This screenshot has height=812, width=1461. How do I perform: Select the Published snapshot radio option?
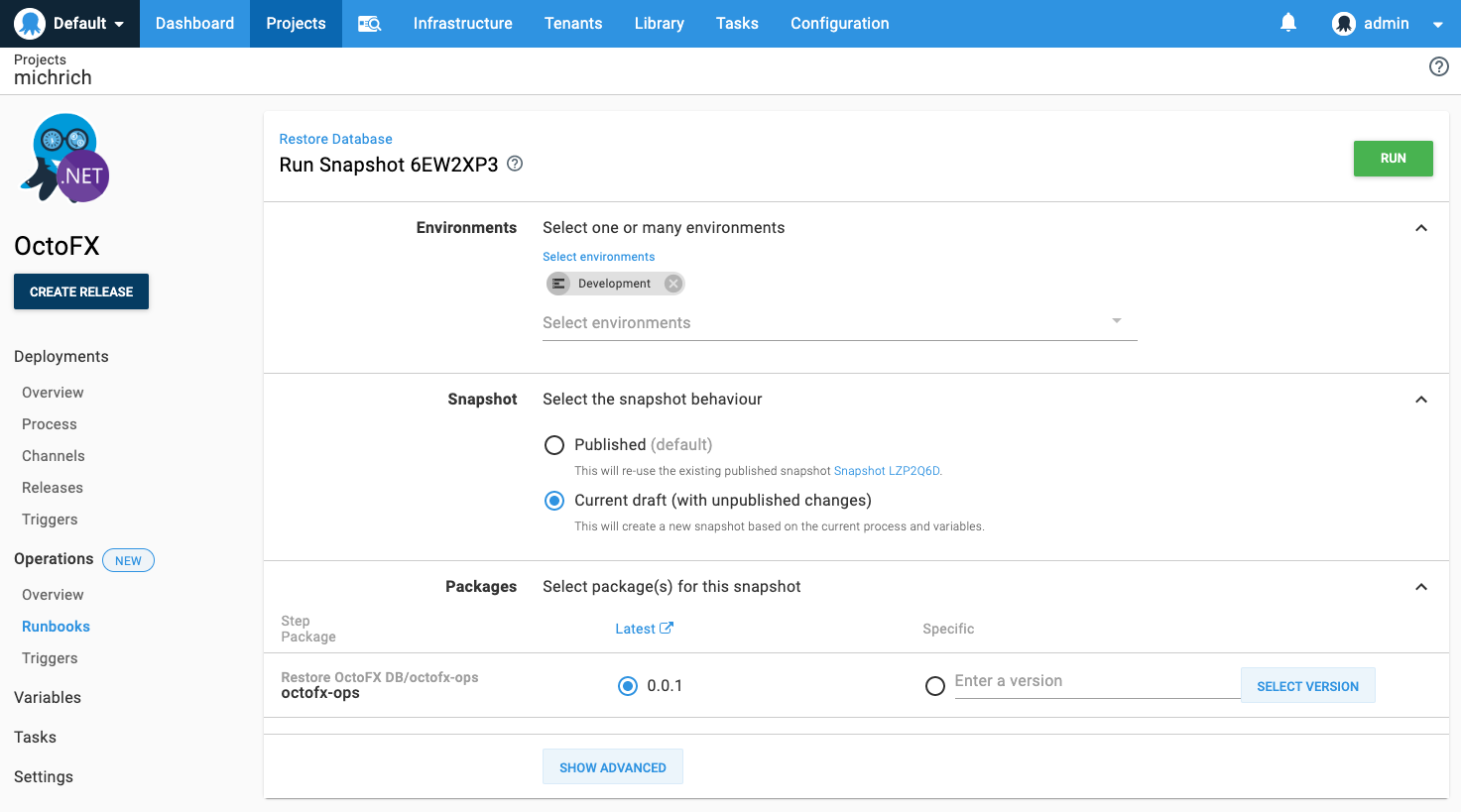tap(554, 445)
